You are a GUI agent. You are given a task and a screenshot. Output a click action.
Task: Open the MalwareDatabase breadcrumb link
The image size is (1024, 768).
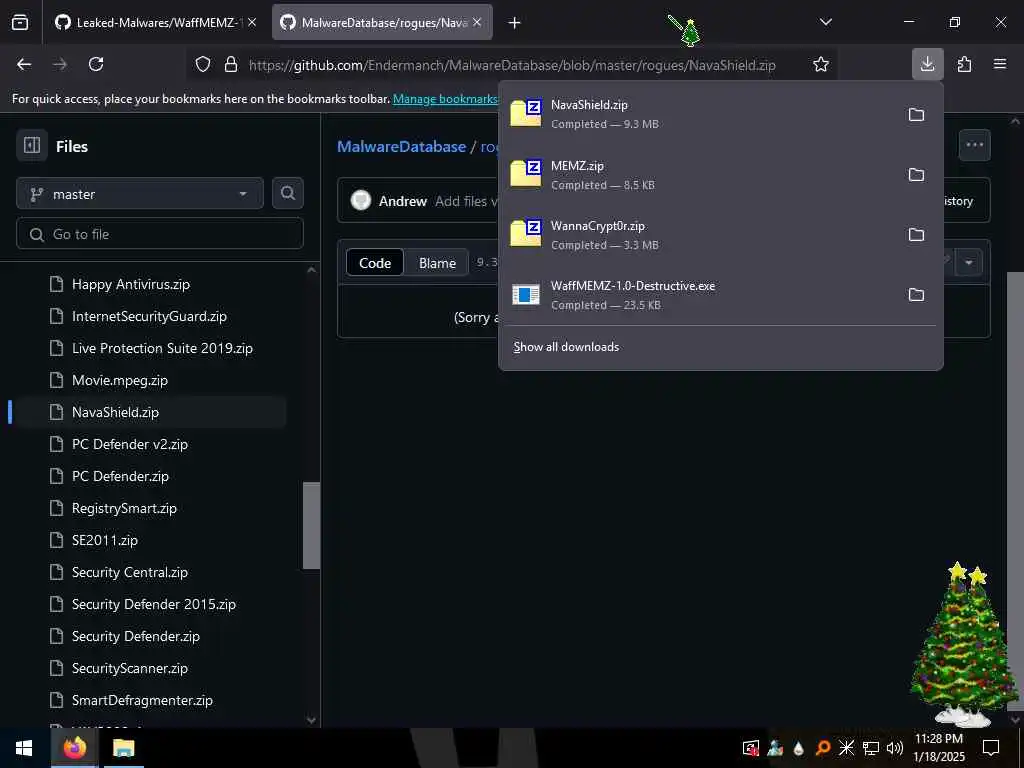point(401,146)
